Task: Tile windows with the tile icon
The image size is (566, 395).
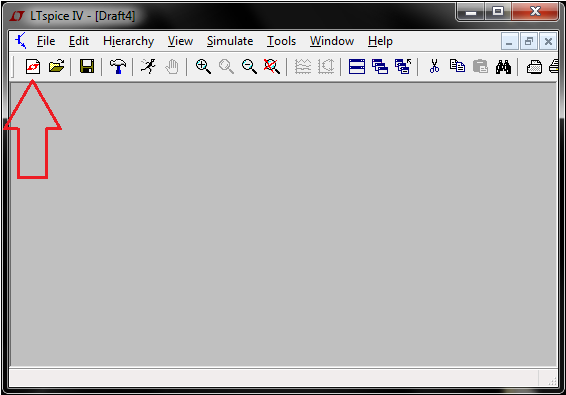Action: click(x=357, y=67)
